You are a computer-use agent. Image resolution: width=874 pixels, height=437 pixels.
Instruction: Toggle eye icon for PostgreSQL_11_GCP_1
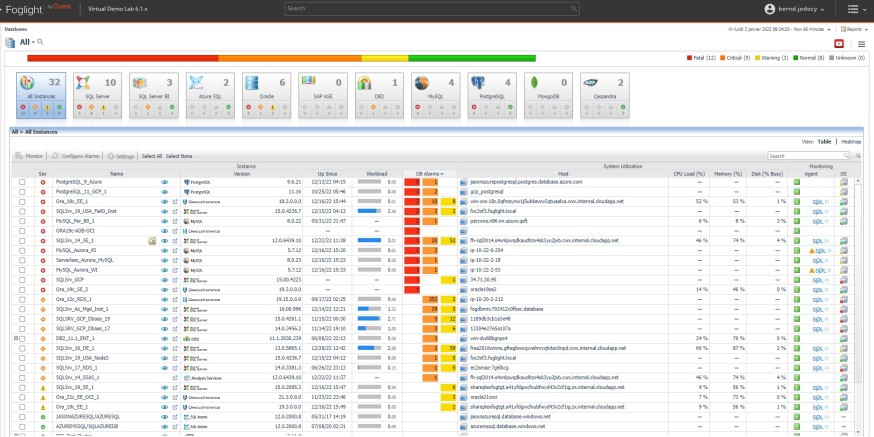click(x=164, y=192)
